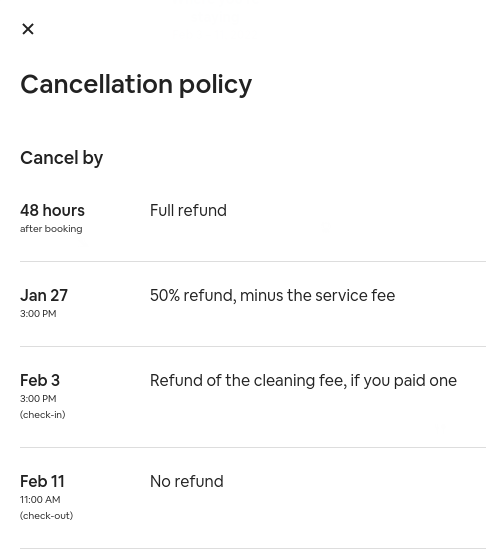Viewport: 486px width, 549px height.
Task: Click the Full refund text
Action: click(188, 210)
